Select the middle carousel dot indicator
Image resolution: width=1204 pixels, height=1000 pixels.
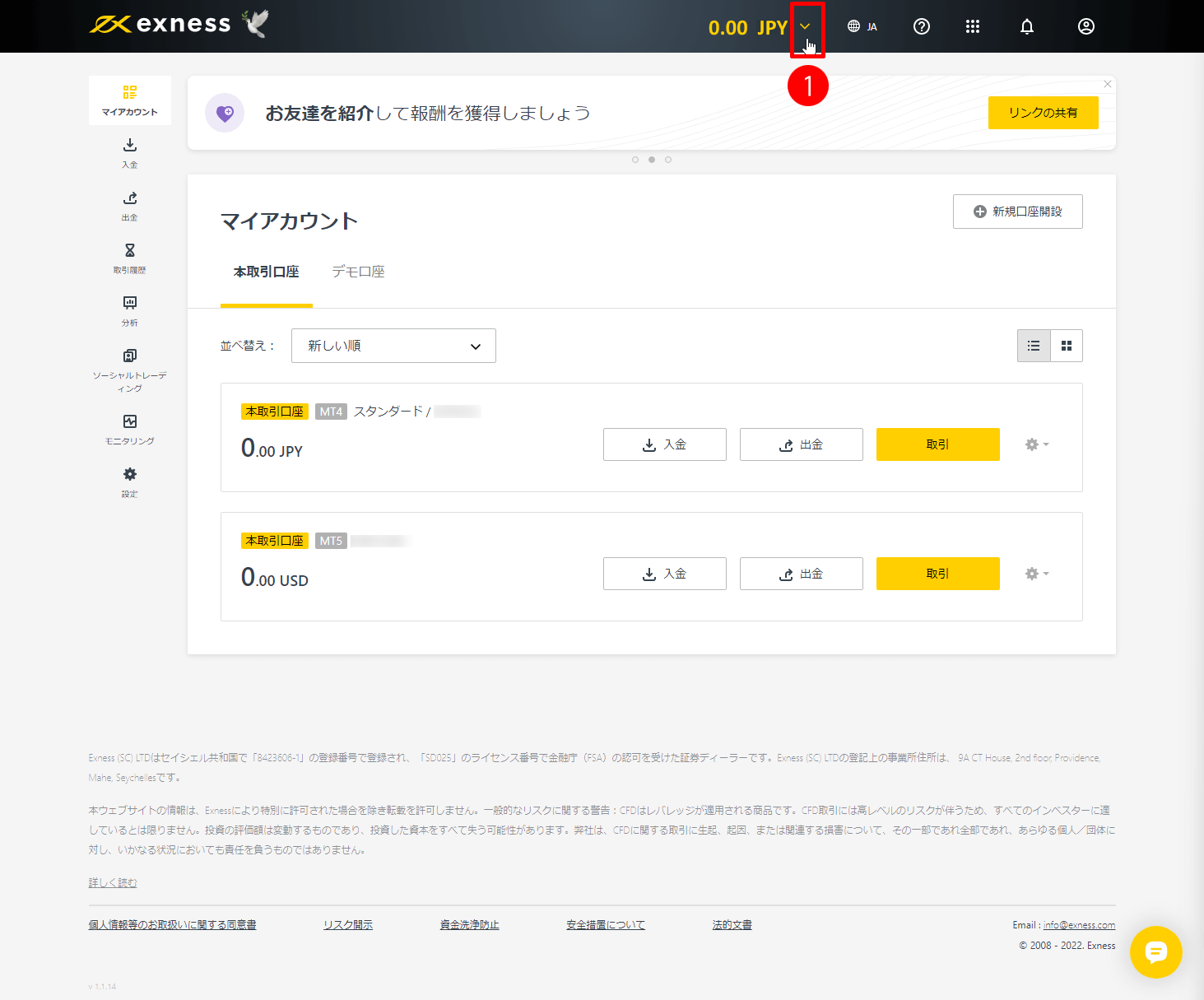click(x=651, y=160)
